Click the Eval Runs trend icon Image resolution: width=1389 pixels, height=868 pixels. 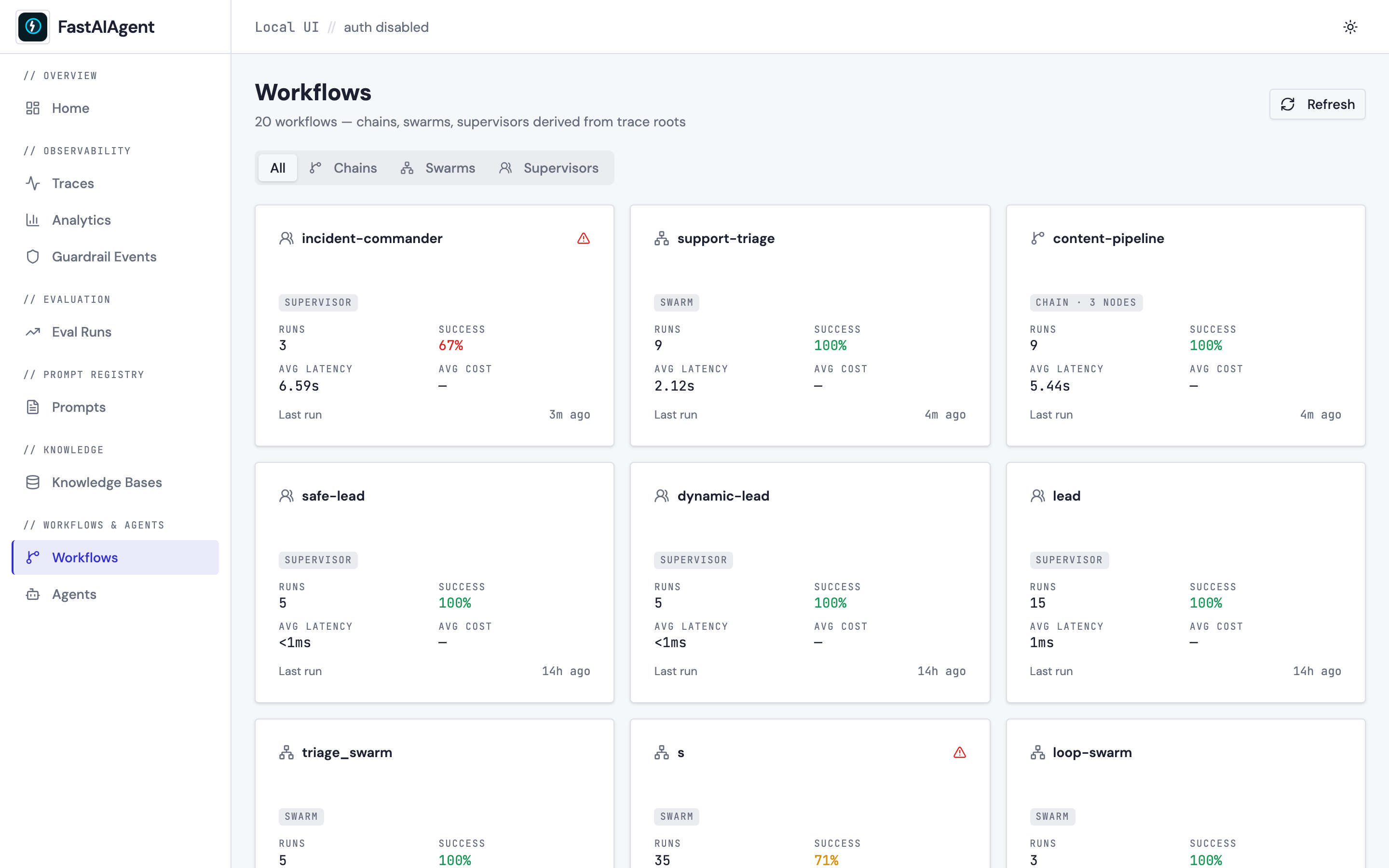tap(33, 332)
